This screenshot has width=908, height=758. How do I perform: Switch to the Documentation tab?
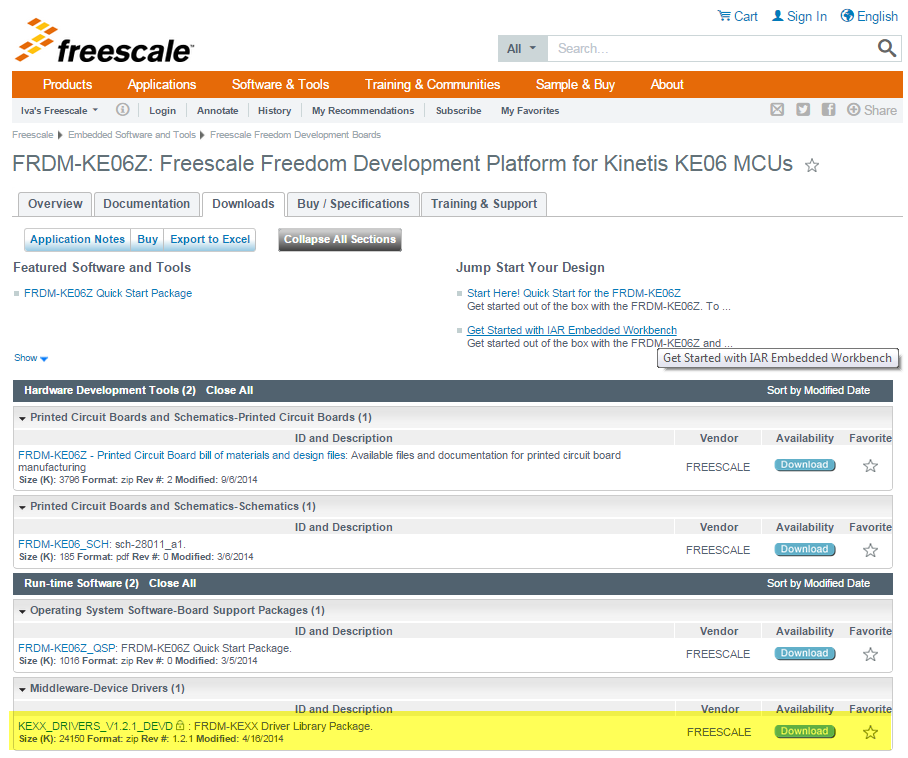click(147, 204)
